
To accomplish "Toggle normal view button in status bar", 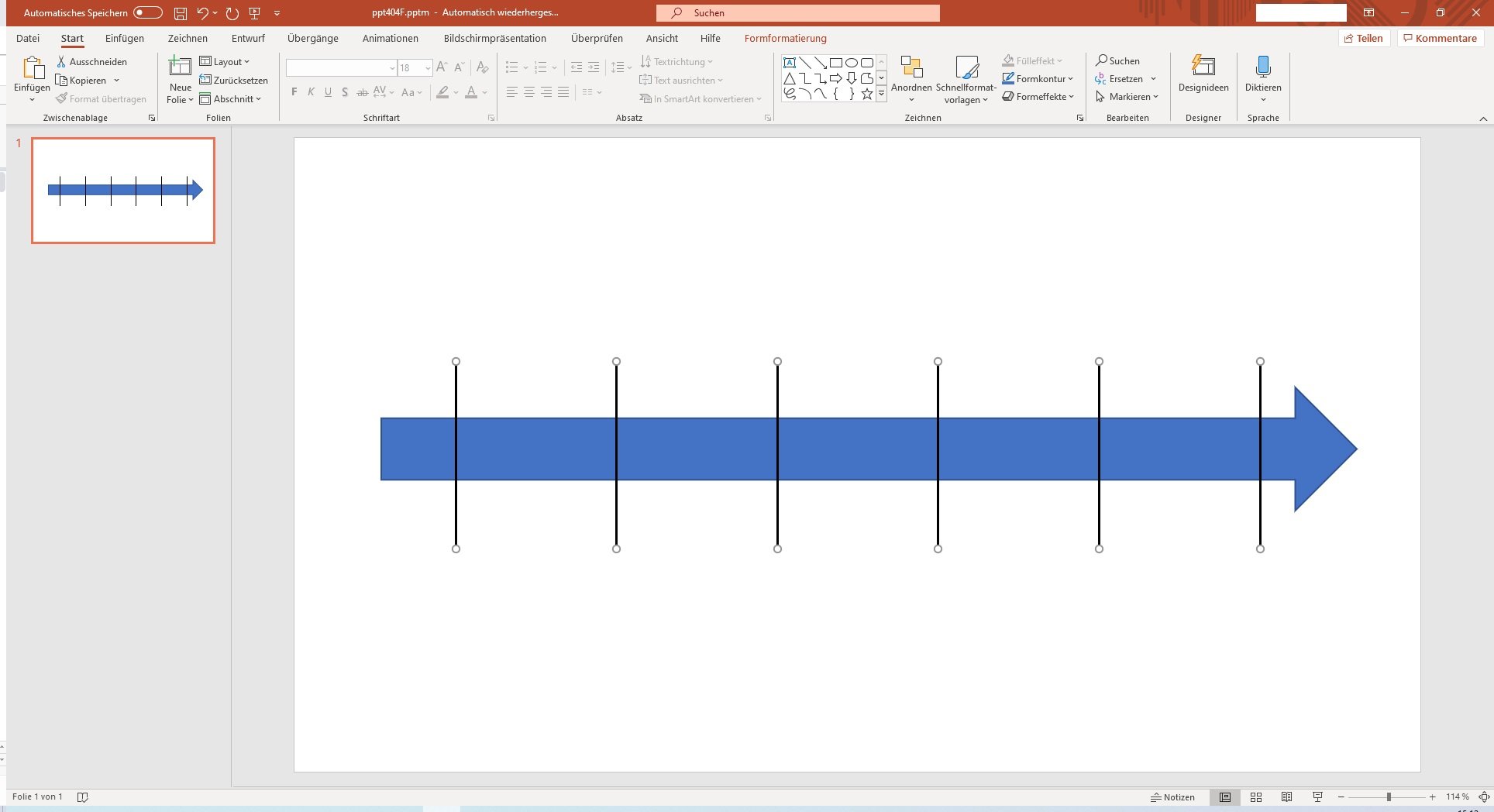I will tap(1224, 797).
